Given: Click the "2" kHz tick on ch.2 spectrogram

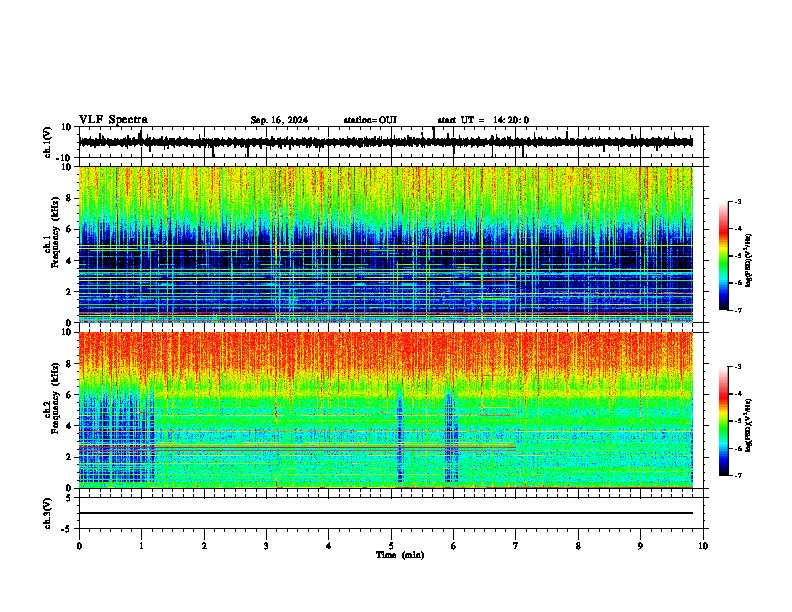Looking at the screenshot, I should point(69,457).
